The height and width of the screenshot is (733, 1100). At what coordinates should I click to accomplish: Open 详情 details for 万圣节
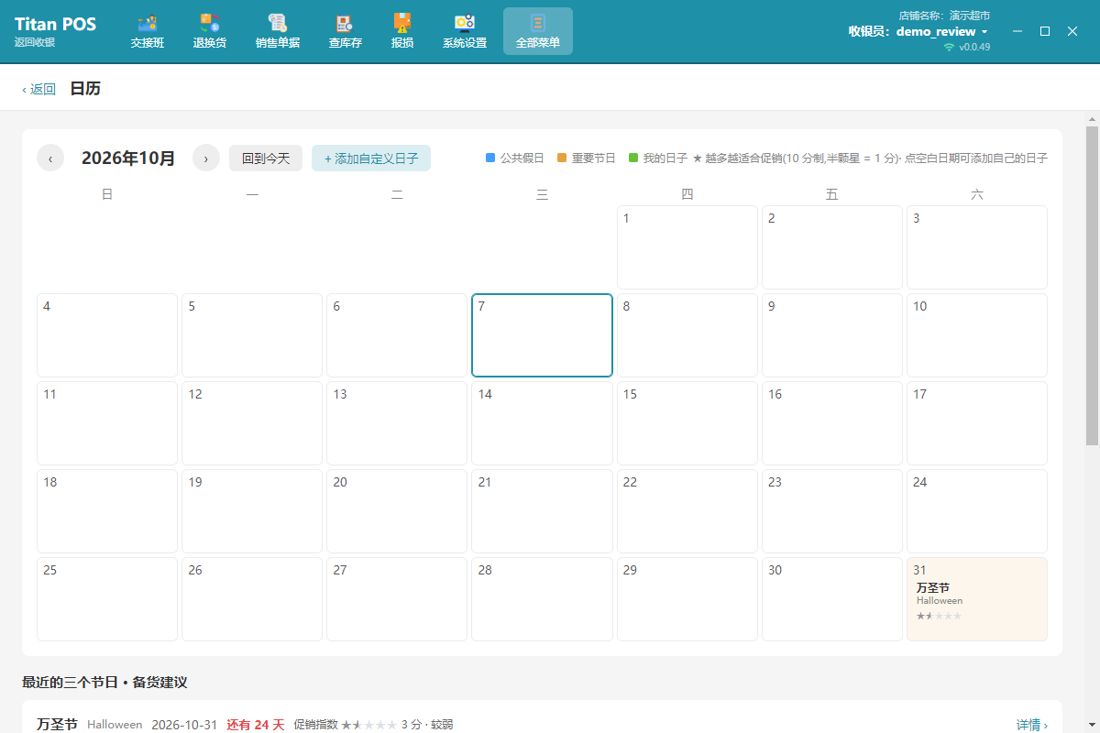click(1031, 725)
